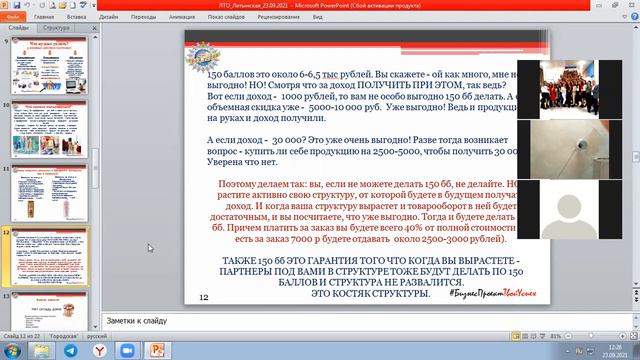640x360 pixels.
Task: Select slide 11 thumbnail
Action: [x=49, y=193]
